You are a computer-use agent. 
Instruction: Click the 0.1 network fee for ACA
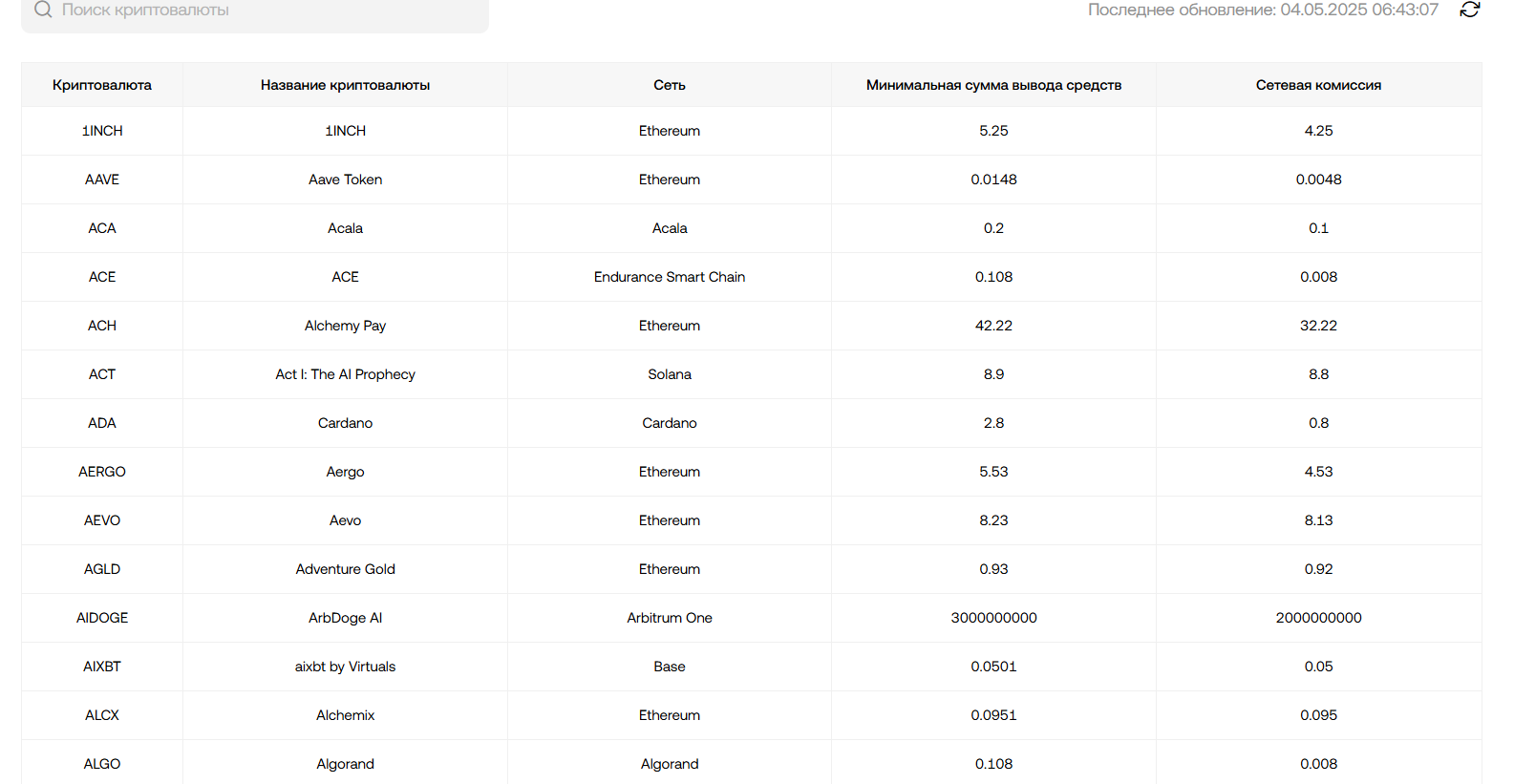tap(1318, 228)
